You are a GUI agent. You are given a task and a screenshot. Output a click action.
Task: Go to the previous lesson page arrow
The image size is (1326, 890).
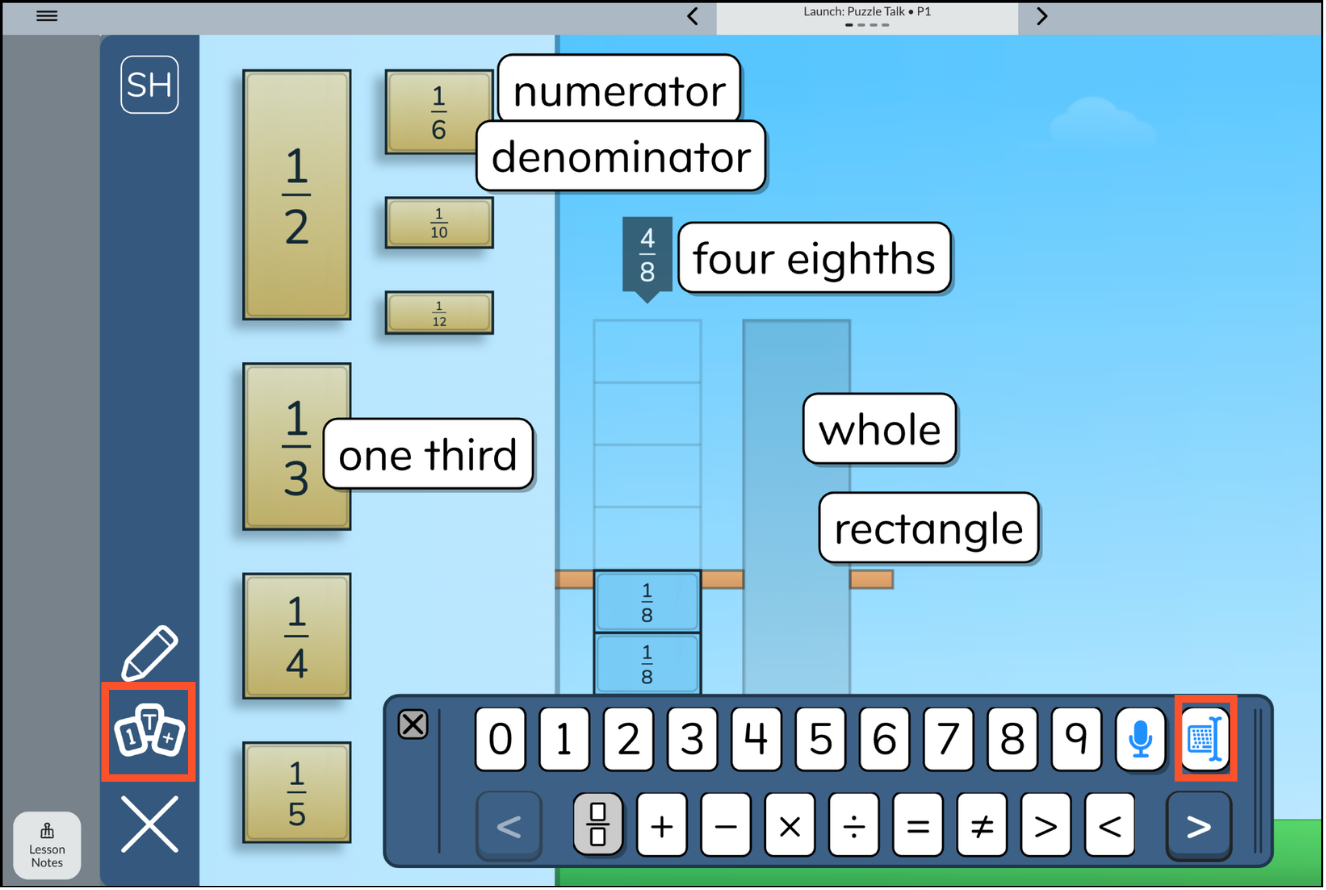coord(692,16)
